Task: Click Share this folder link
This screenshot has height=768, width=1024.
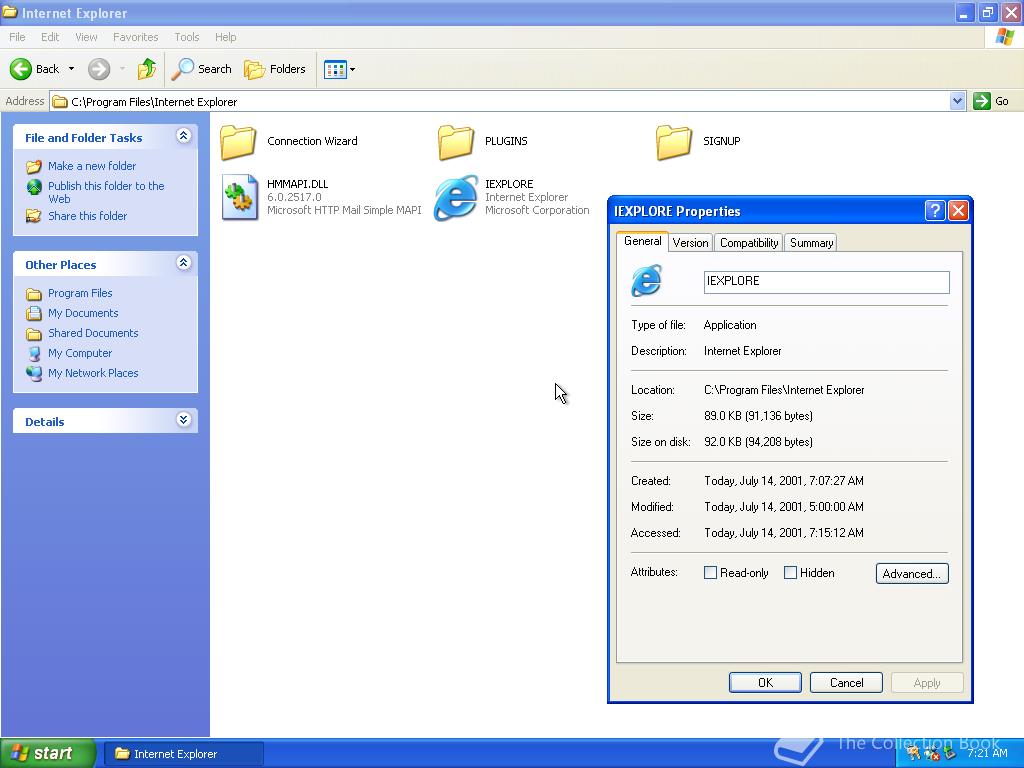Action: tap(87, 216)
